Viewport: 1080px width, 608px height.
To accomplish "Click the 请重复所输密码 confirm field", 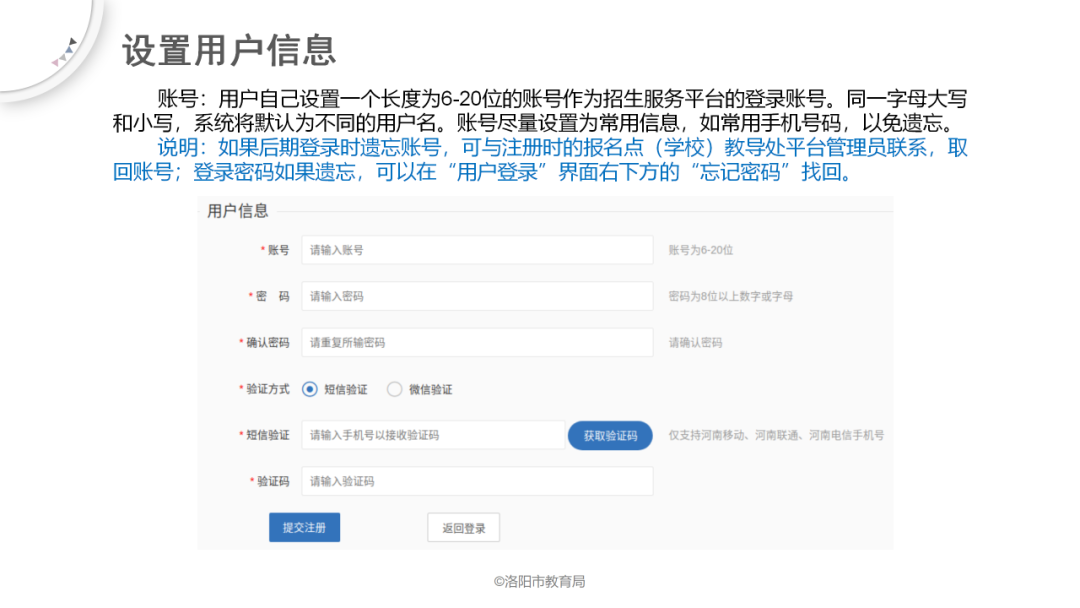I will coord(477,342).
